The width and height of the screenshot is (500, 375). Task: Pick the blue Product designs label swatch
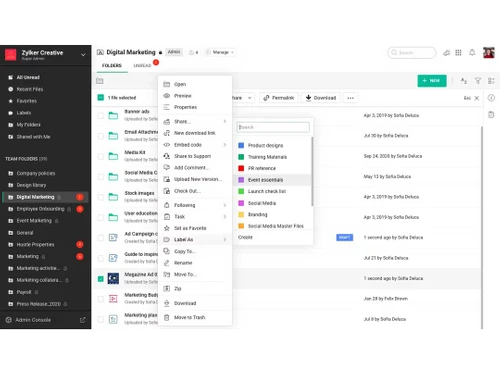click(x=241, y=145)
